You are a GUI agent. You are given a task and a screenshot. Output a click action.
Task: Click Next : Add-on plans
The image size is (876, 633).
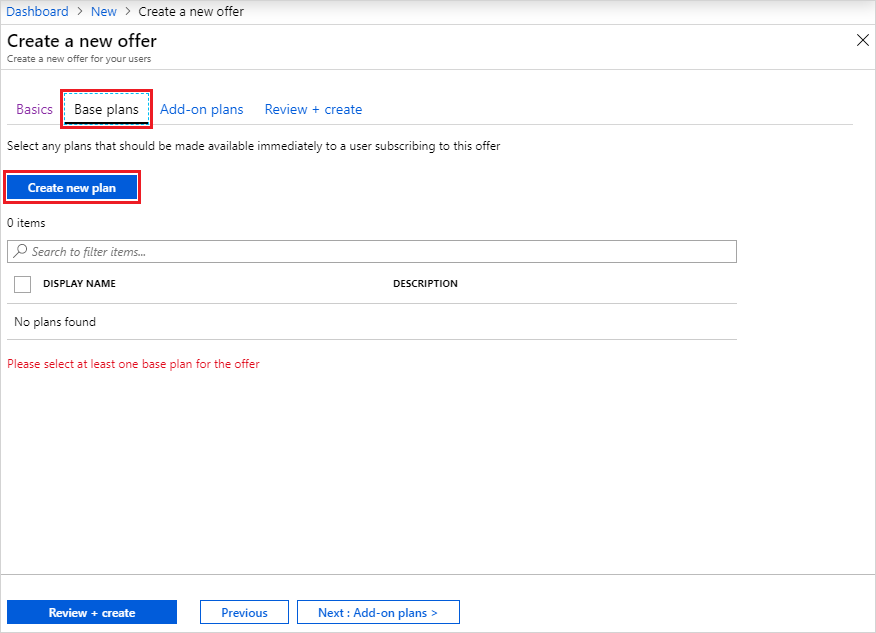coord(378,611)
